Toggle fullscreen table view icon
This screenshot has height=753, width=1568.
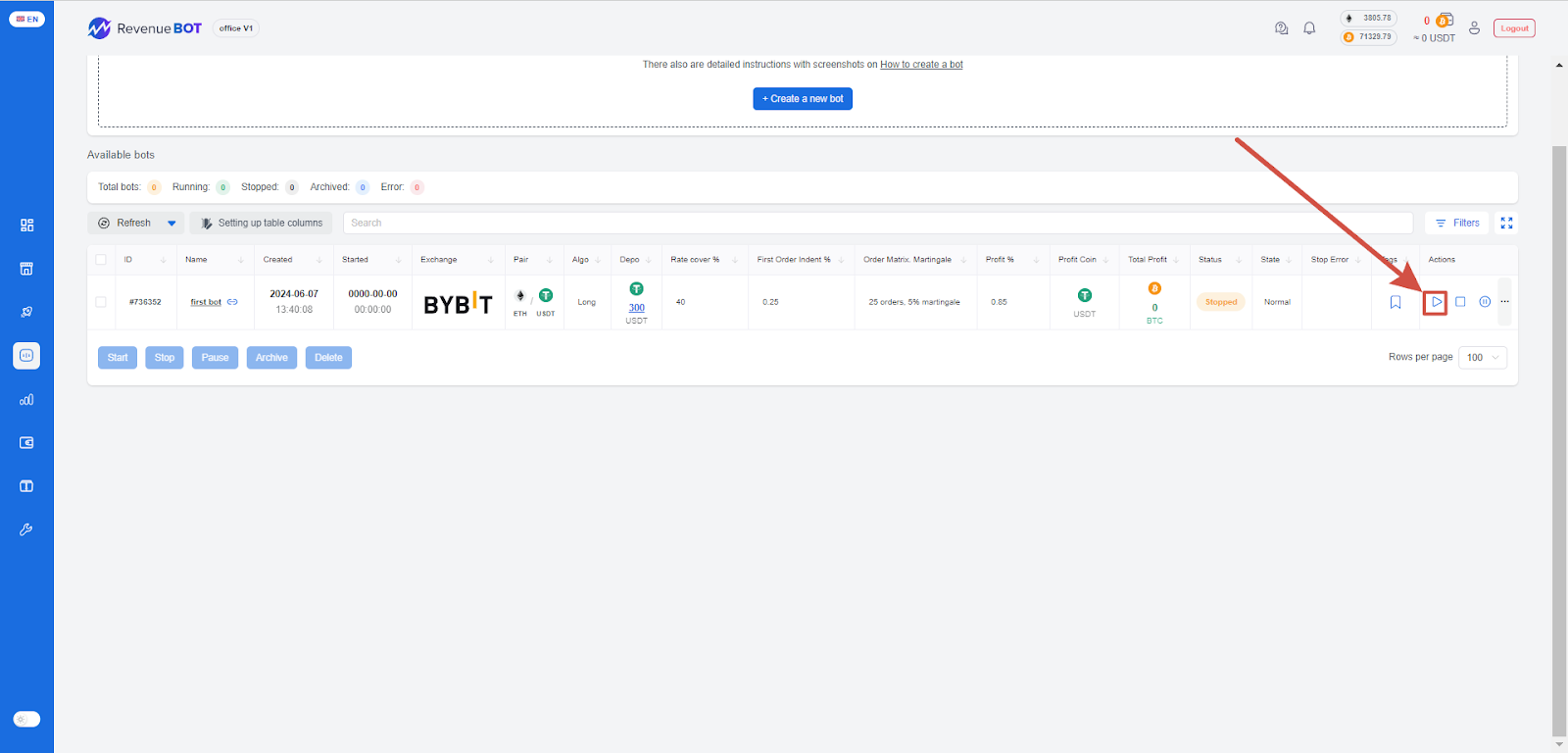(1506, 224)
